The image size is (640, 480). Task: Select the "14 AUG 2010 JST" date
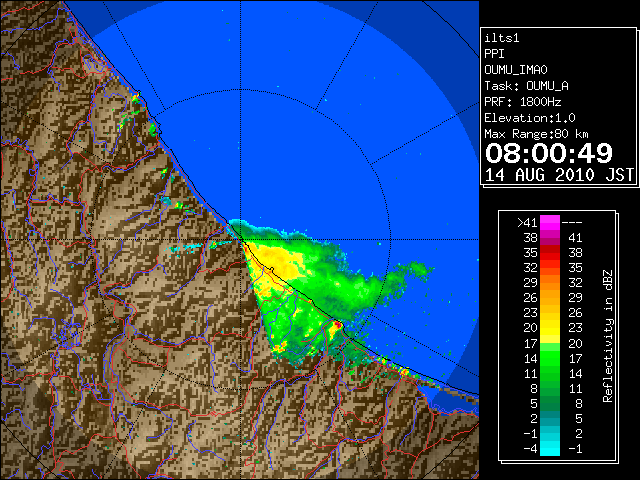[559, 175]
